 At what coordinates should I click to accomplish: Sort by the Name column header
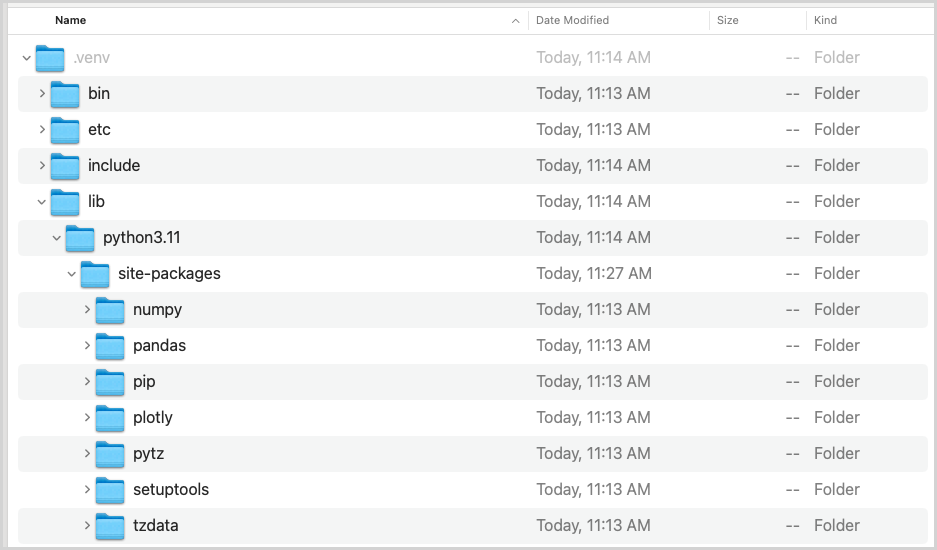pos(71,20)
